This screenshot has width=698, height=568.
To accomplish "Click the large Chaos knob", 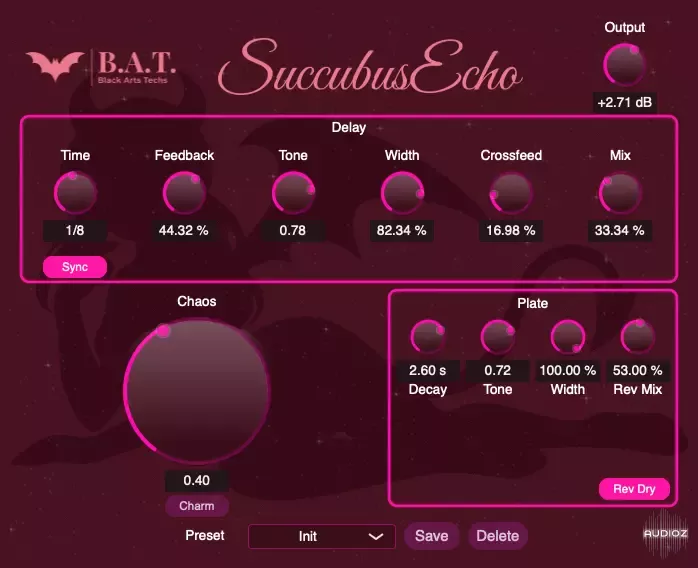I will click(197, 391).
